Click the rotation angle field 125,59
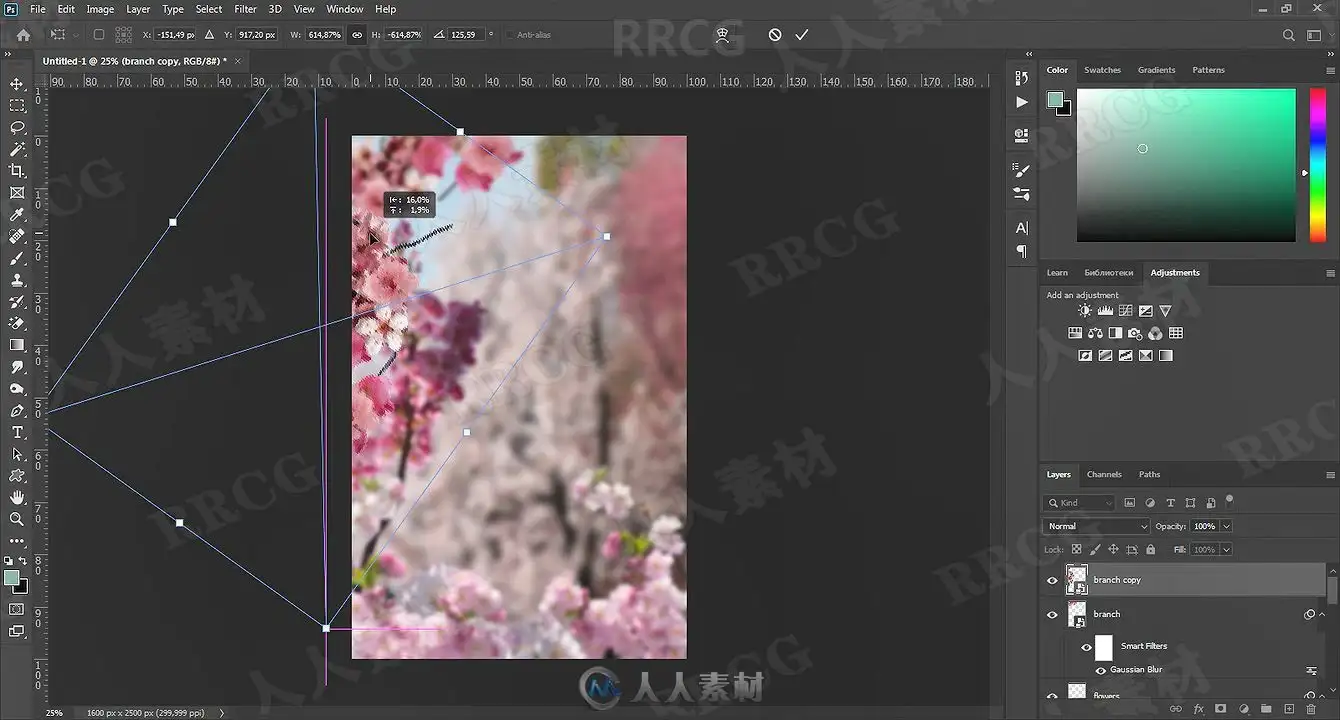 (x=466, y=35)
